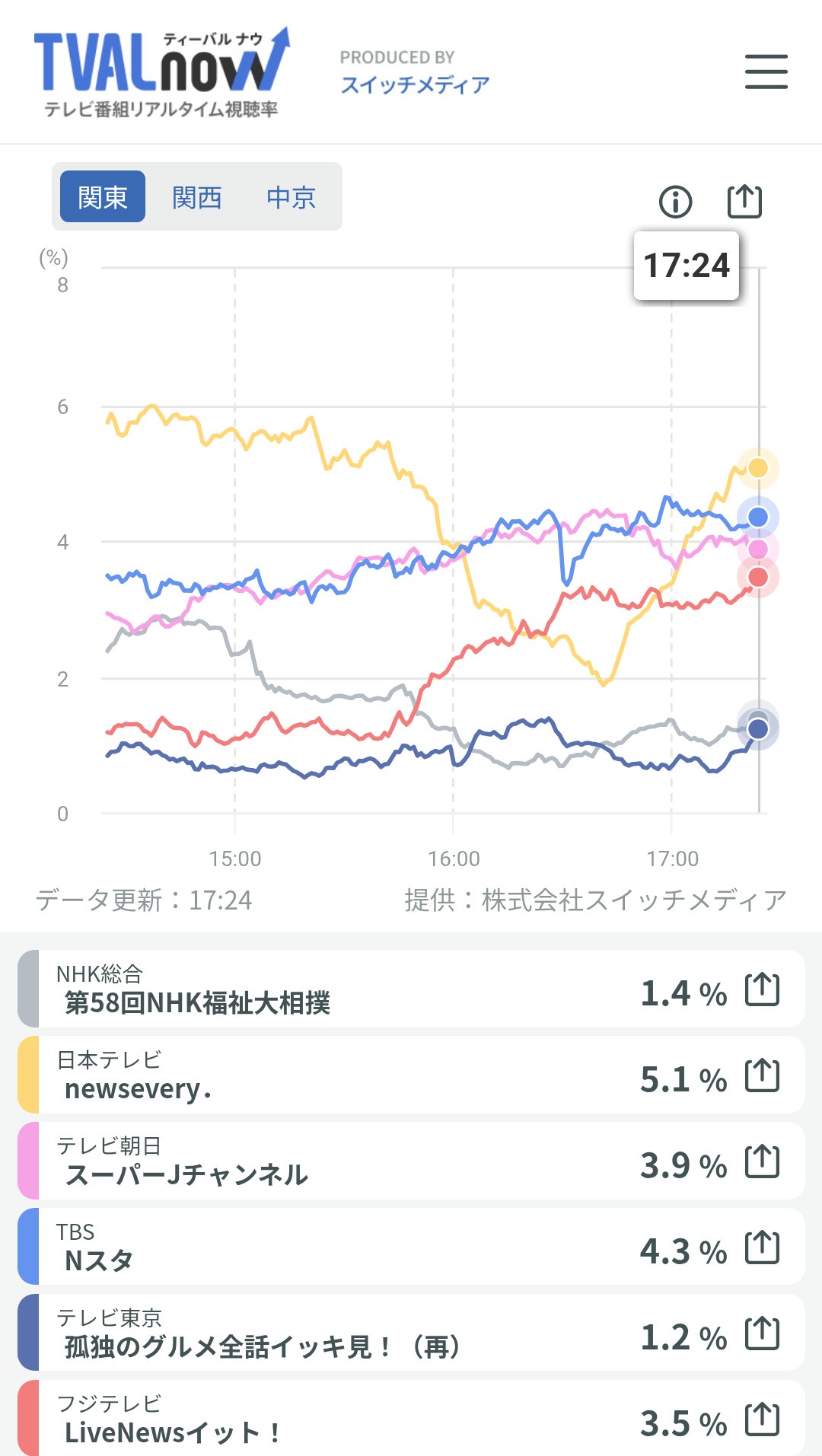Click the TVALnow logo

(x=161, y=72)
